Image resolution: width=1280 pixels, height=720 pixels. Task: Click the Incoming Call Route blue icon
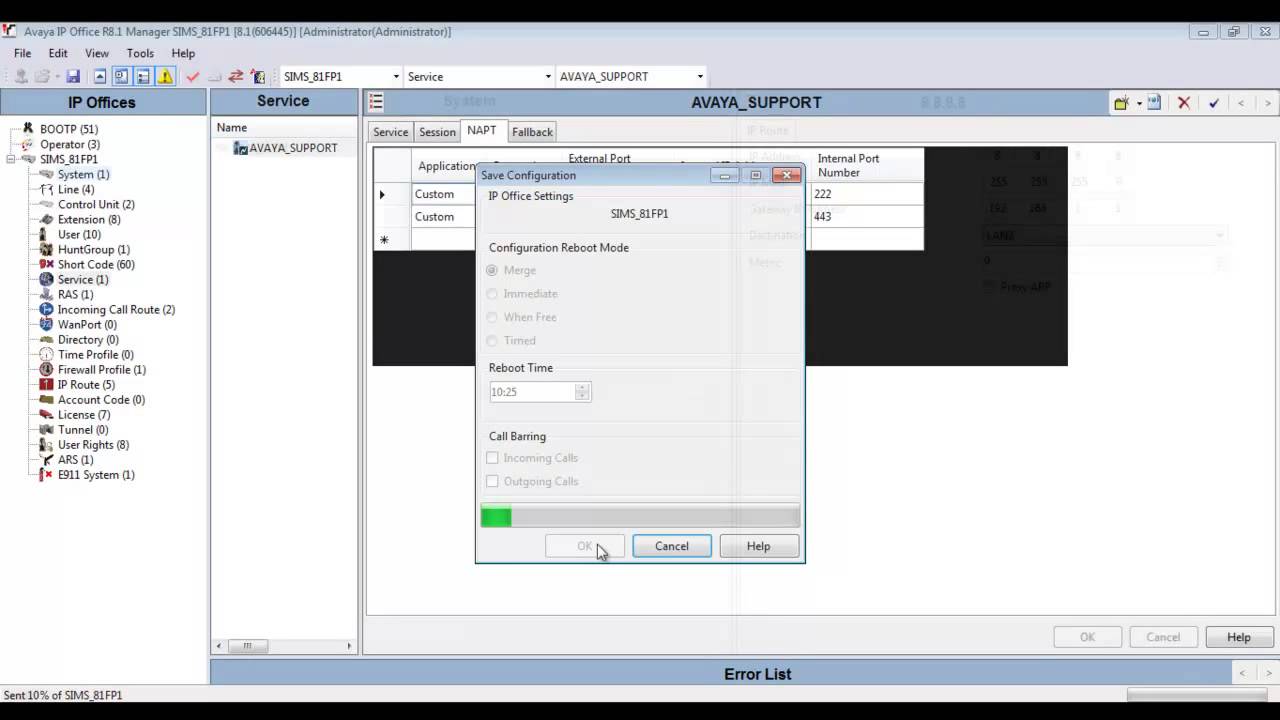[x=46, y=309]
